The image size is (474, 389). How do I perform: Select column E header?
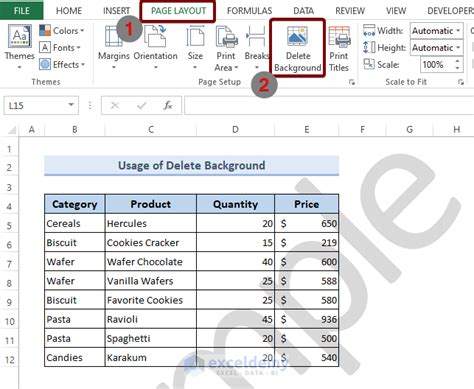(307, 129)
